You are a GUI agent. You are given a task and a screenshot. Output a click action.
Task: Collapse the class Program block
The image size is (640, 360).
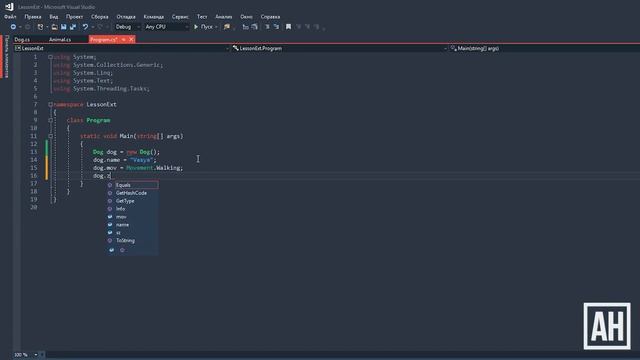pos(51,120)
